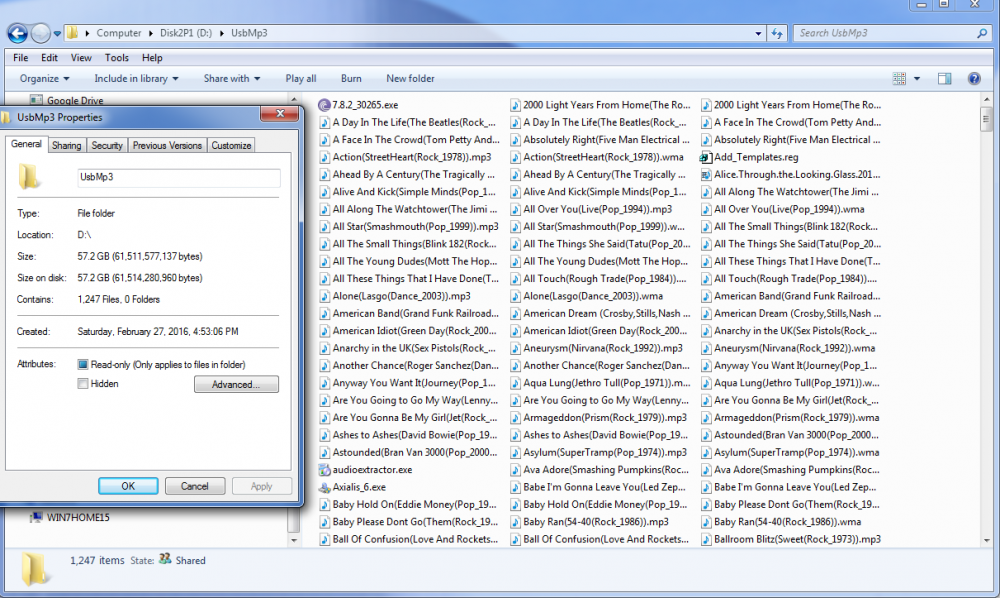Click the Advanced attributes button
This screenshot has height=598, width=1000.
(x=236, y=384)
